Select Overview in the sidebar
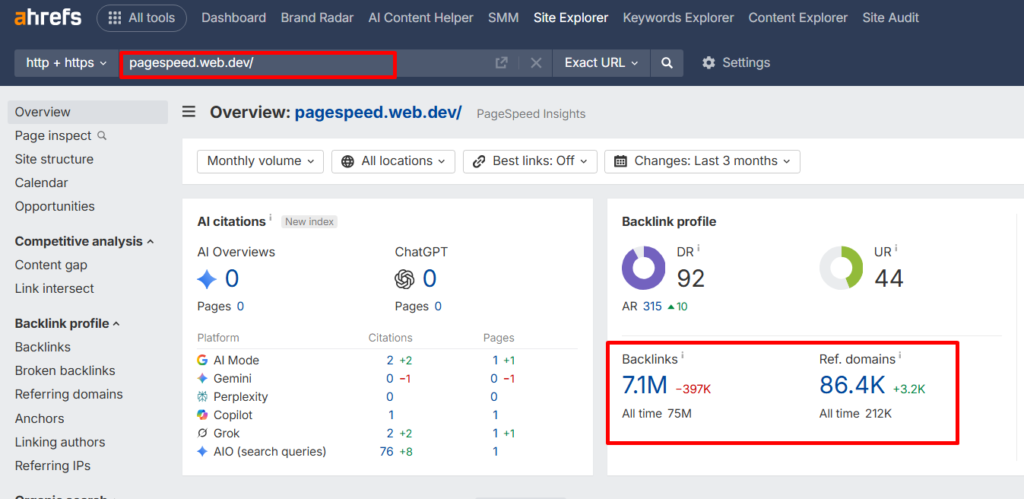 (x=88, y=112)
